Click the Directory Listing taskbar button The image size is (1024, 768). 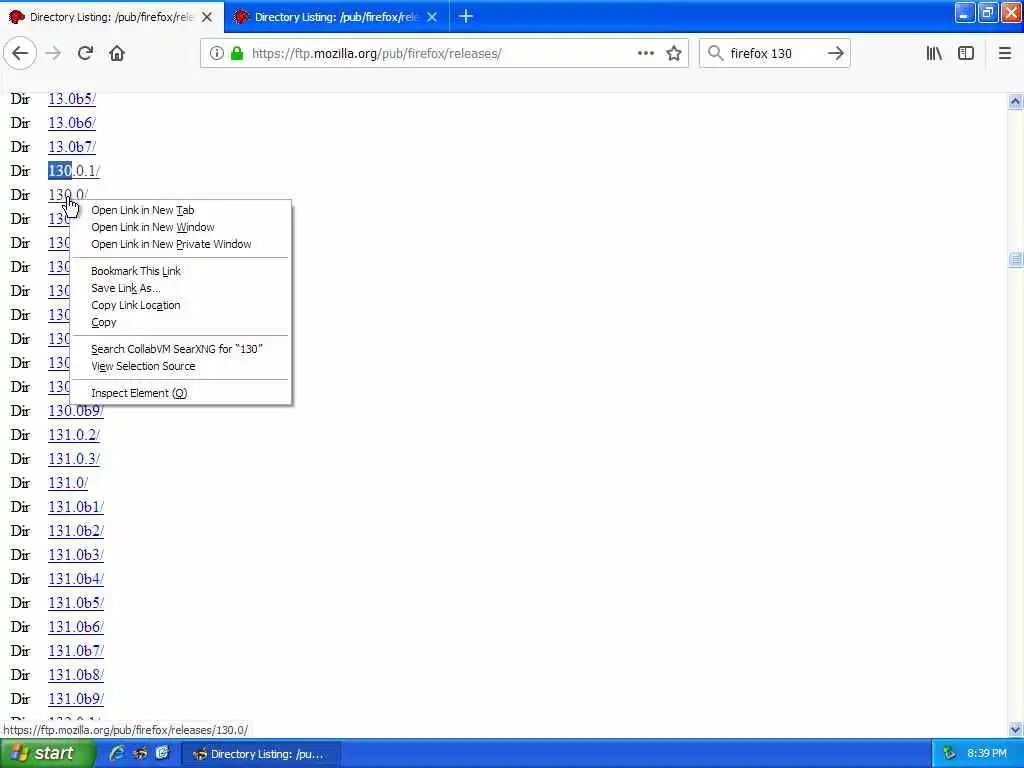coord(259,754)
